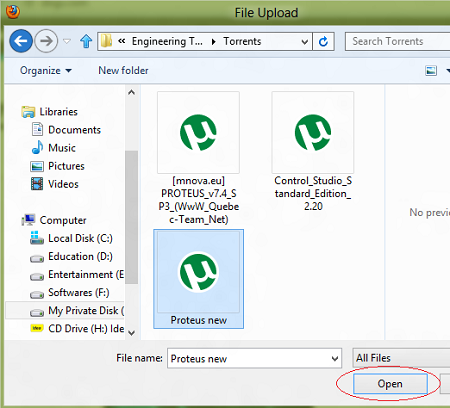This screenshot has width=450, height=408.
Task: Click the Computer monitor icon
Action: pos(29,220)
